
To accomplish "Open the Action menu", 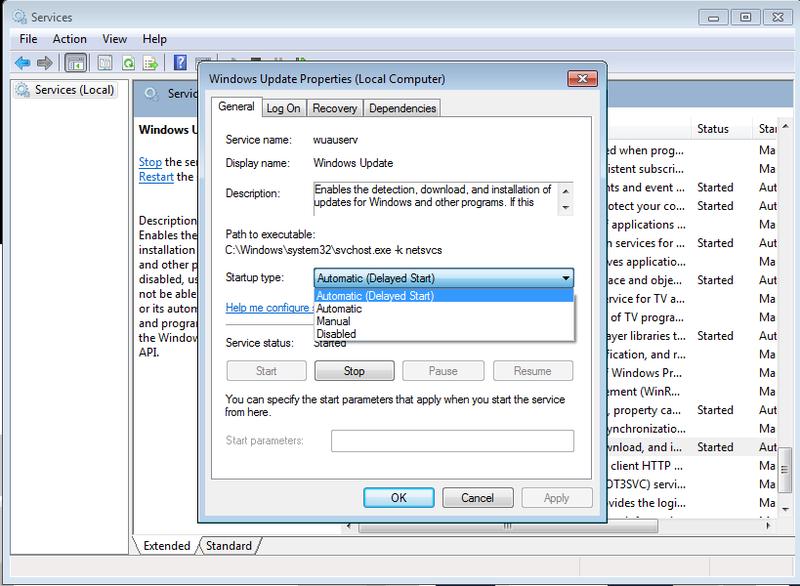I will 69,39.
